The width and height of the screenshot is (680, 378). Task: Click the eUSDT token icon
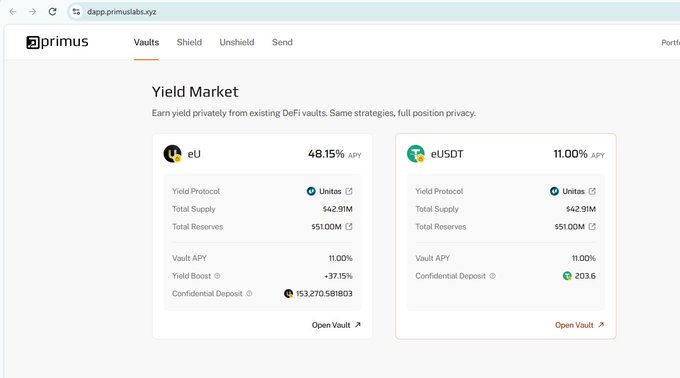point(415,154)
